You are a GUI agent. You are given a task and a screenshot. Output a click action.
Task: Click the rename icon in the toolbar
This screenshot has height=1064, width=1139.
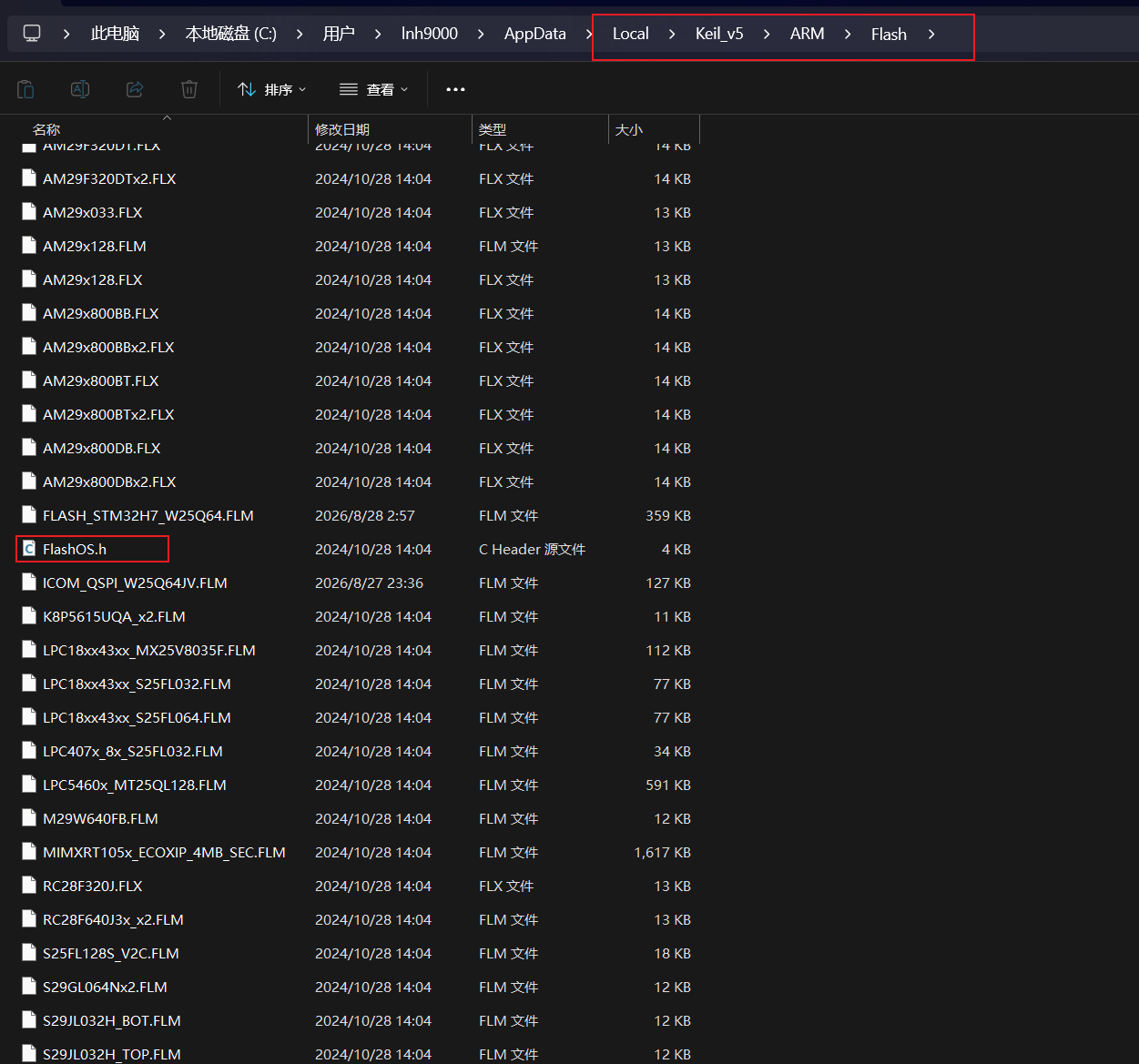pyautogui.click(x=80, y=89)
